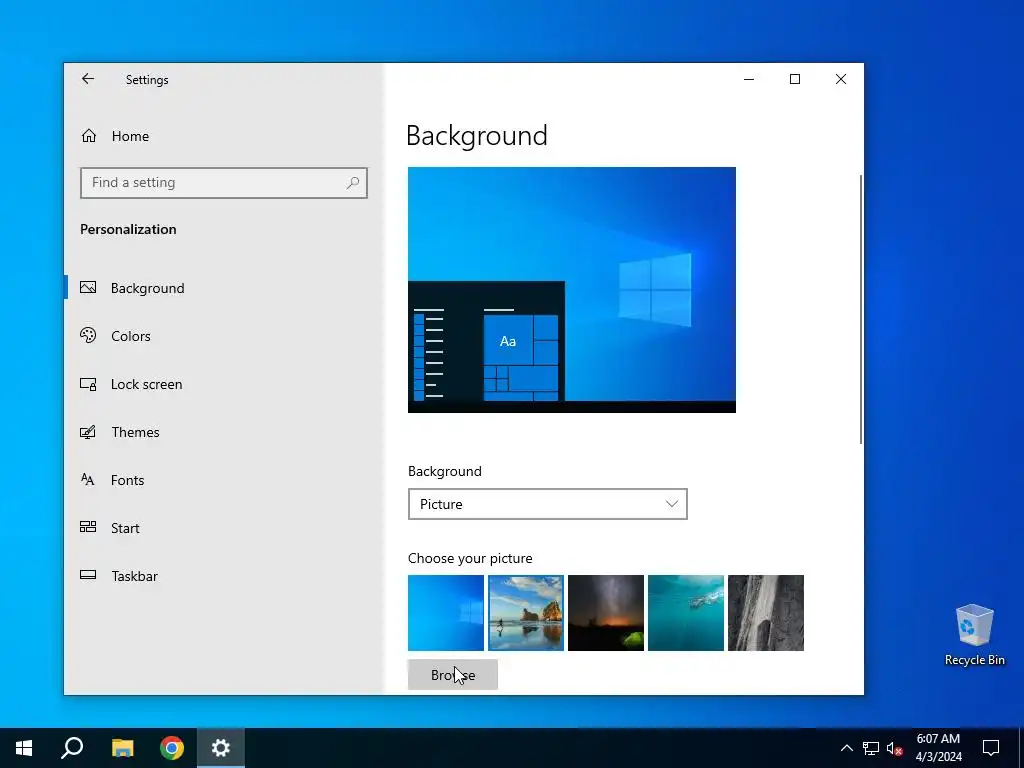Launch Google Chrome from taskbar
The height and width of the screenshot is (768, 1024).
[172, 748]
